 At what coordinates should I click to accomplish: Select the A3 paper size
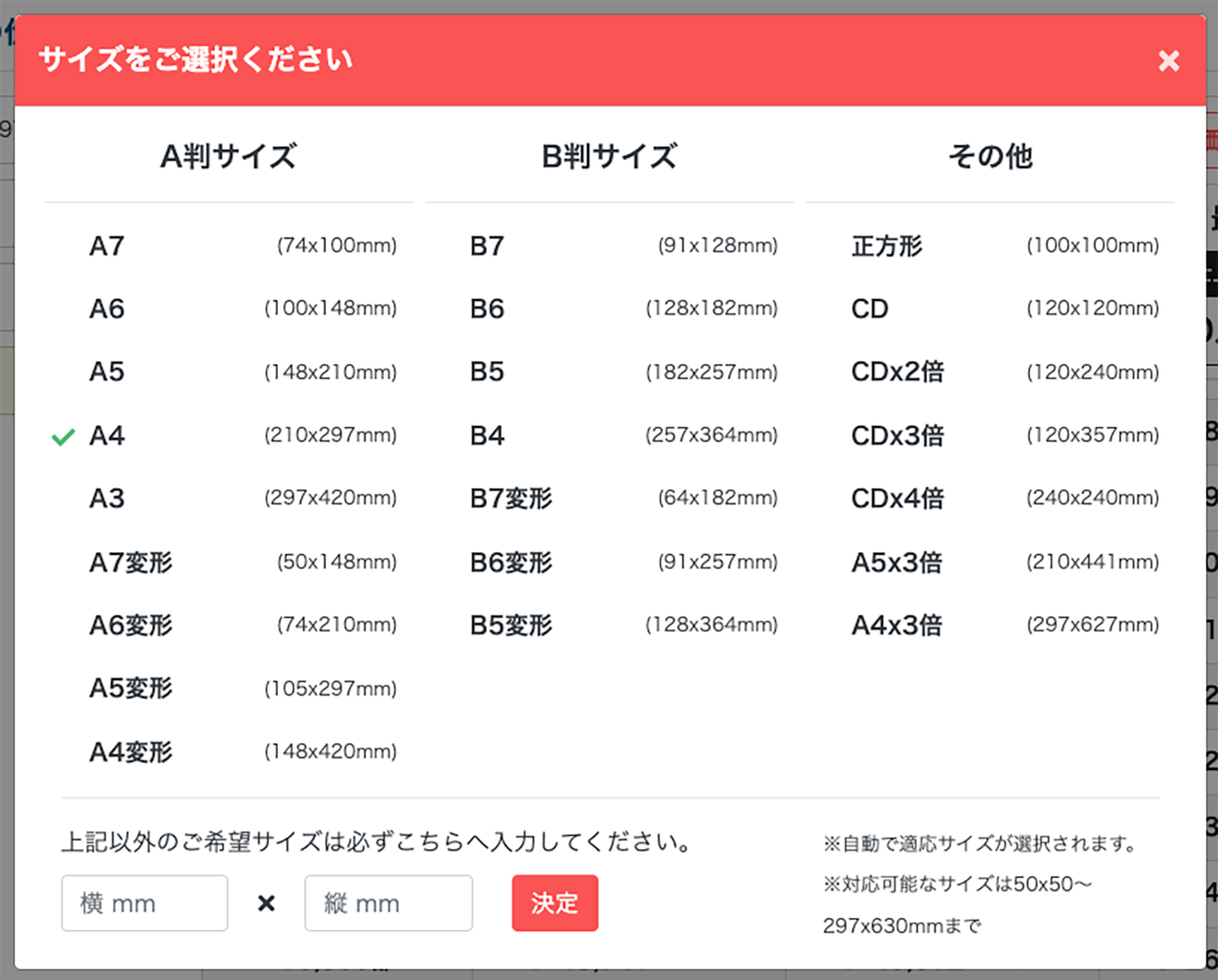tap(105, 498)
